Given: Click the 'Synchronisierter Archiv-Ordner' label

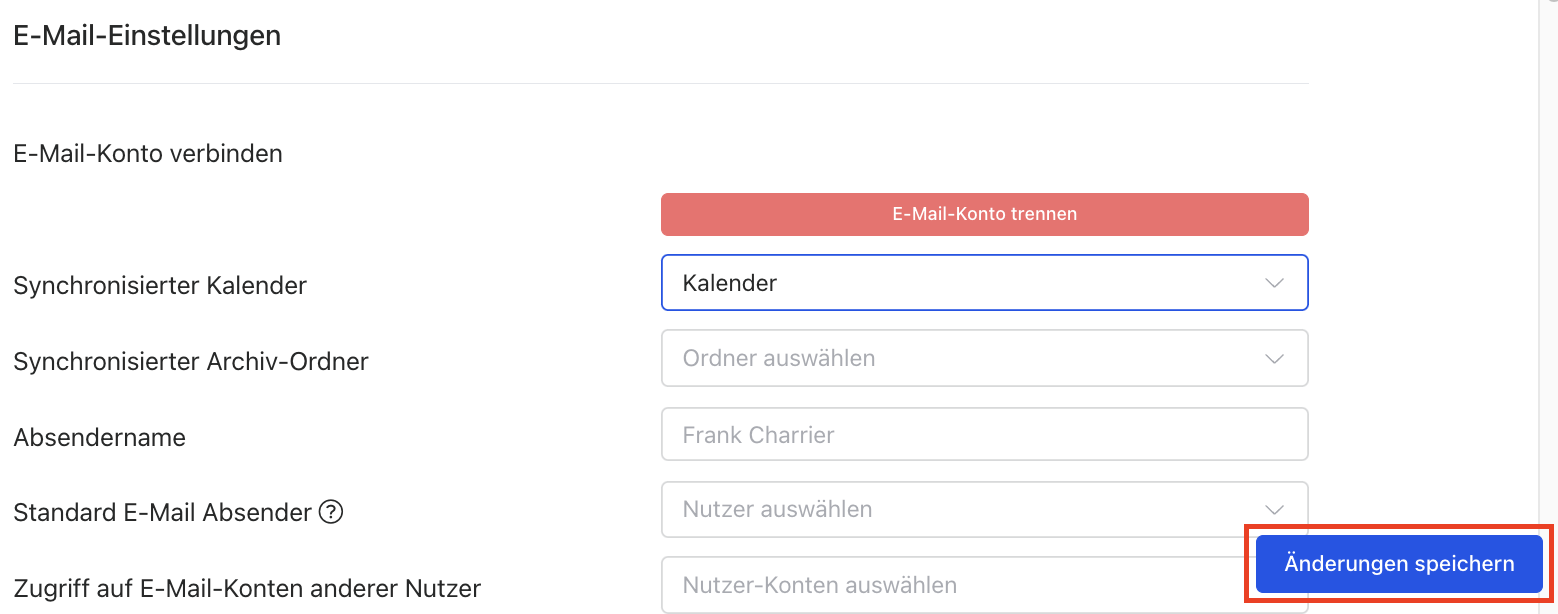Looking at the screenshot, I should tap(191, 362).
